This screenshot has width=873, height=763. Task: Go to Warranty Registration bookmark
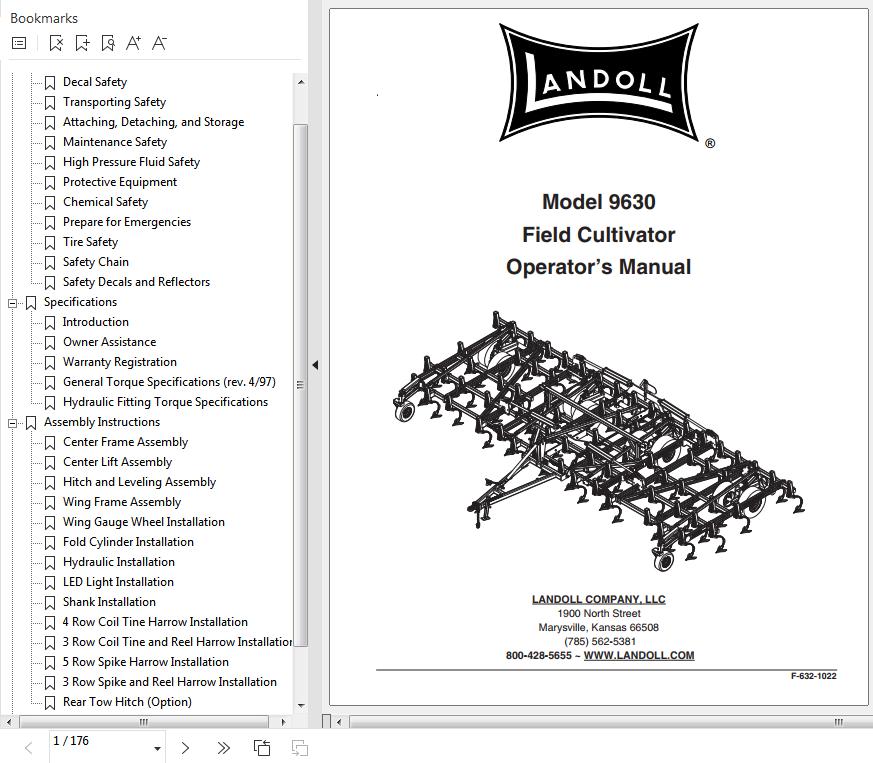[x=120, y=362]
